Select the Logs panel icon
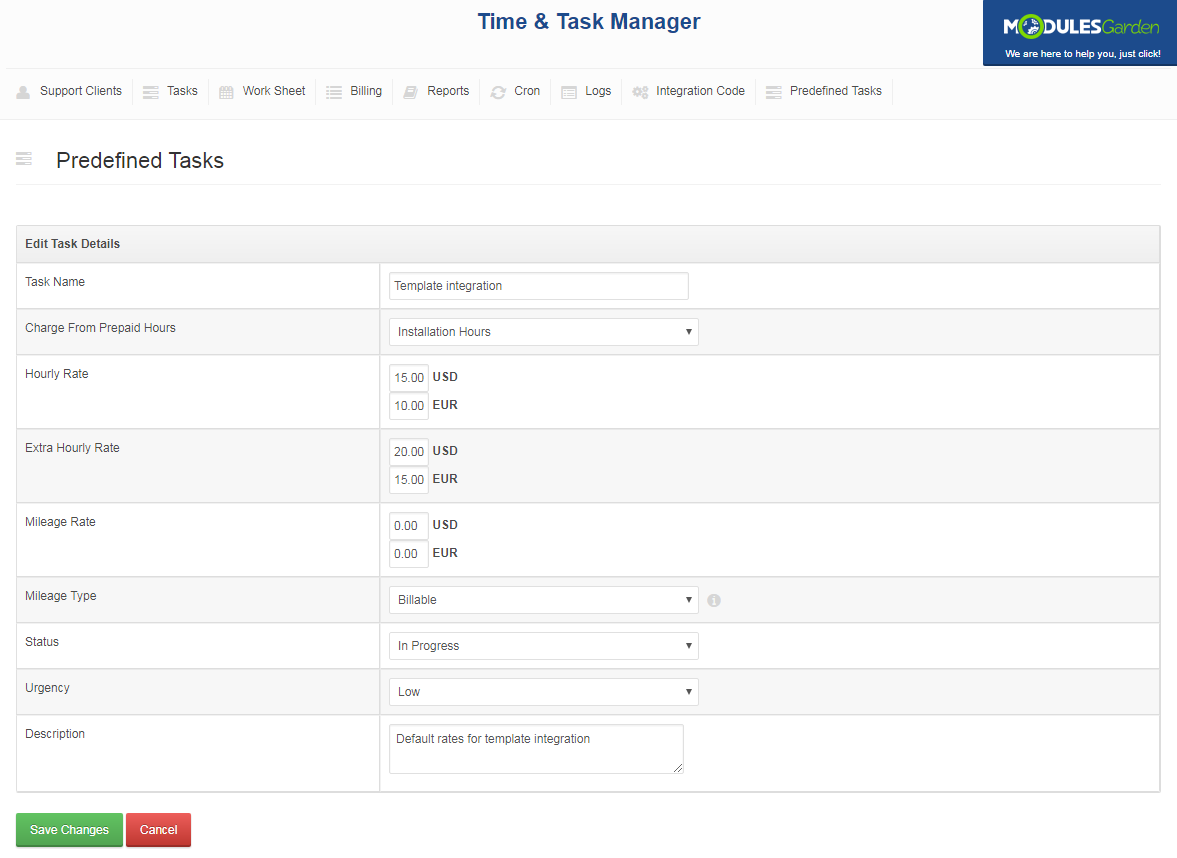The width and height of the screenshot is (1177, 858). point(567,91)
